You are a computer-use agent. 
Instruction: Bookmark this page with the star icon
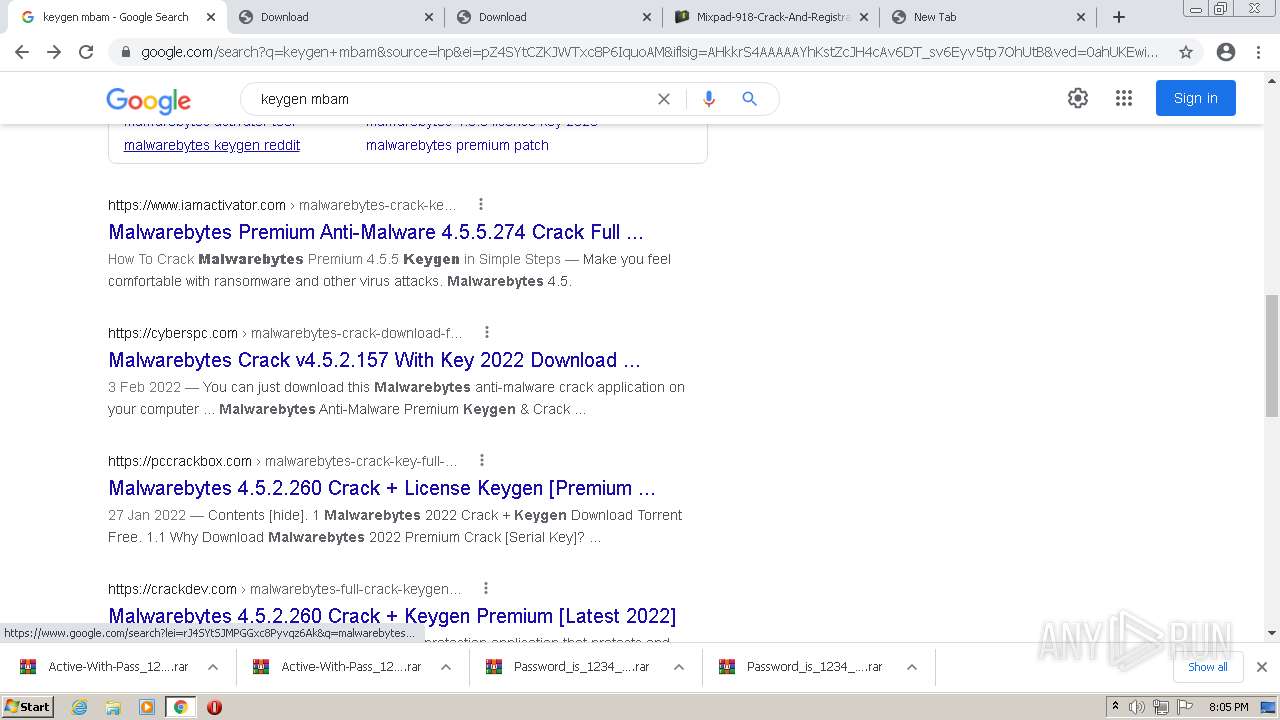[1186, 52]
